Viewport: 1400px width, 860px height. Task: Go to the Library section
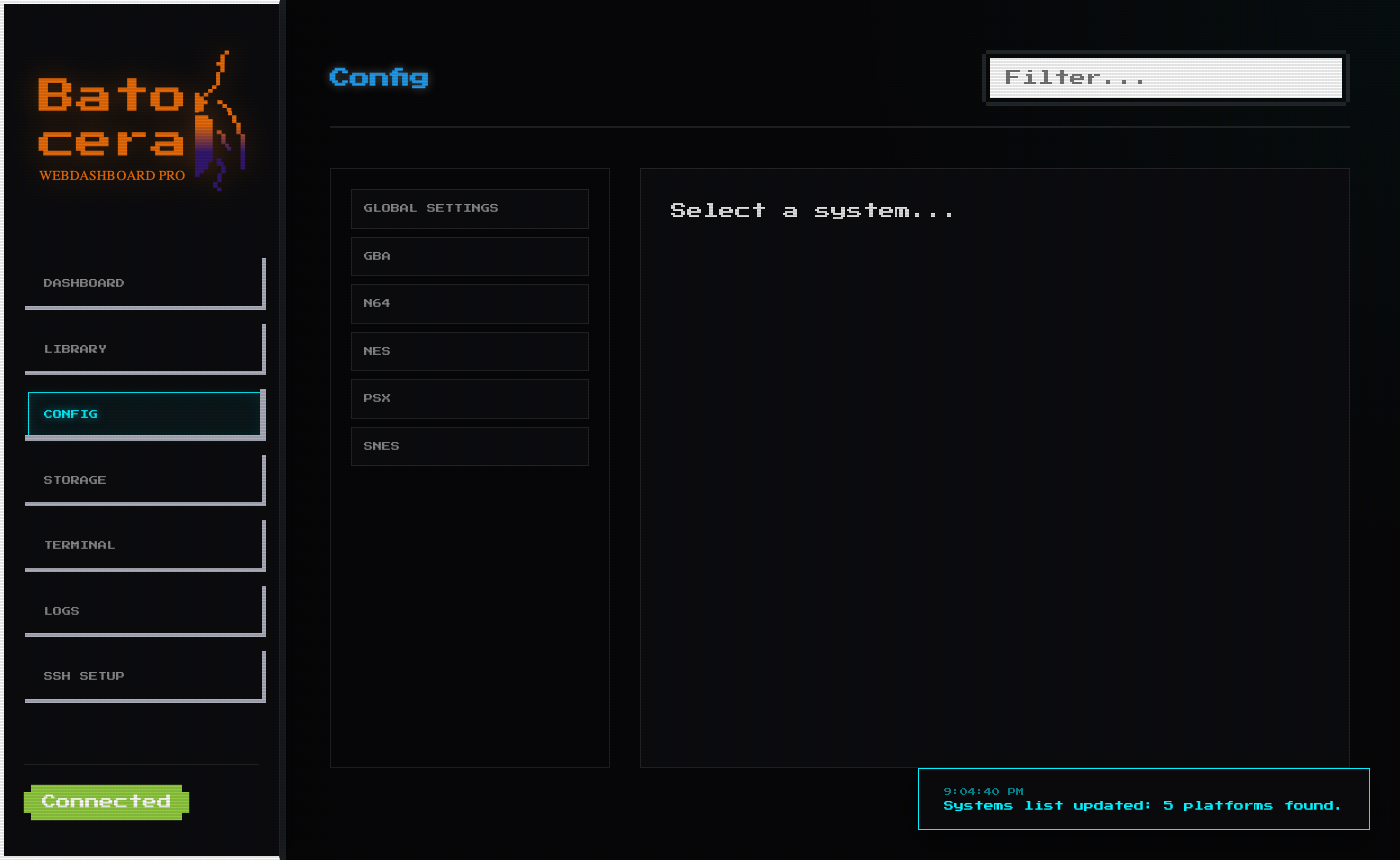(145, 349)
